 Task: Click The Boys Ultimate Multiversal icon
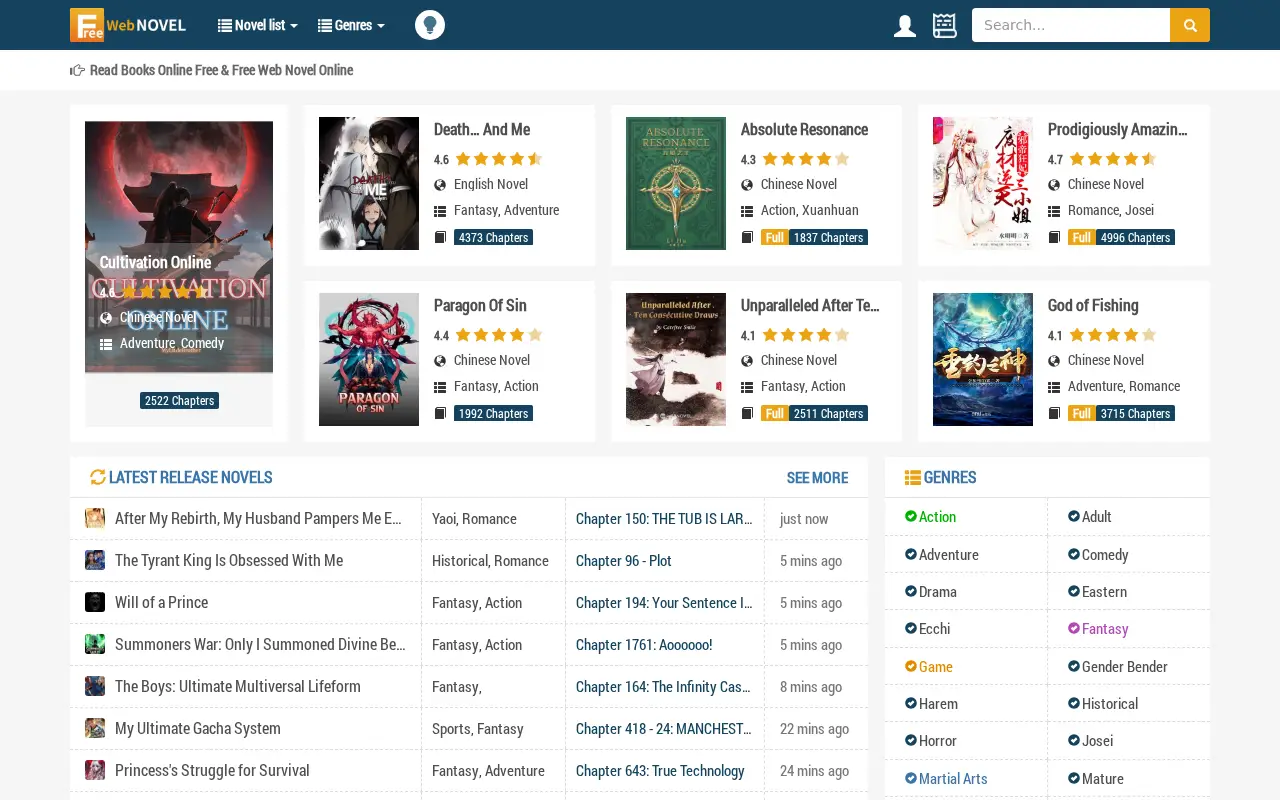[x=95, y=686]
